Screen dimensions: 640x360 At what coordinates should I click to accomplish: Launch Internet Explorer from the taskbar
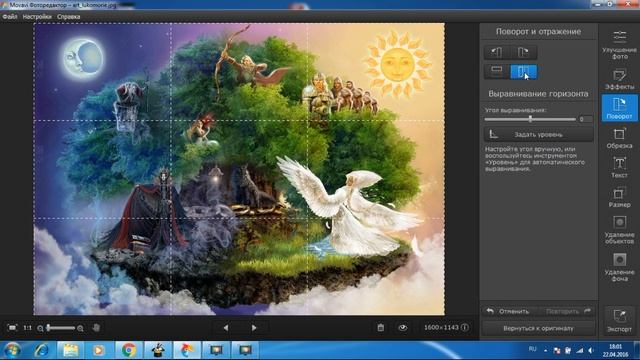(x=41, y=350)
